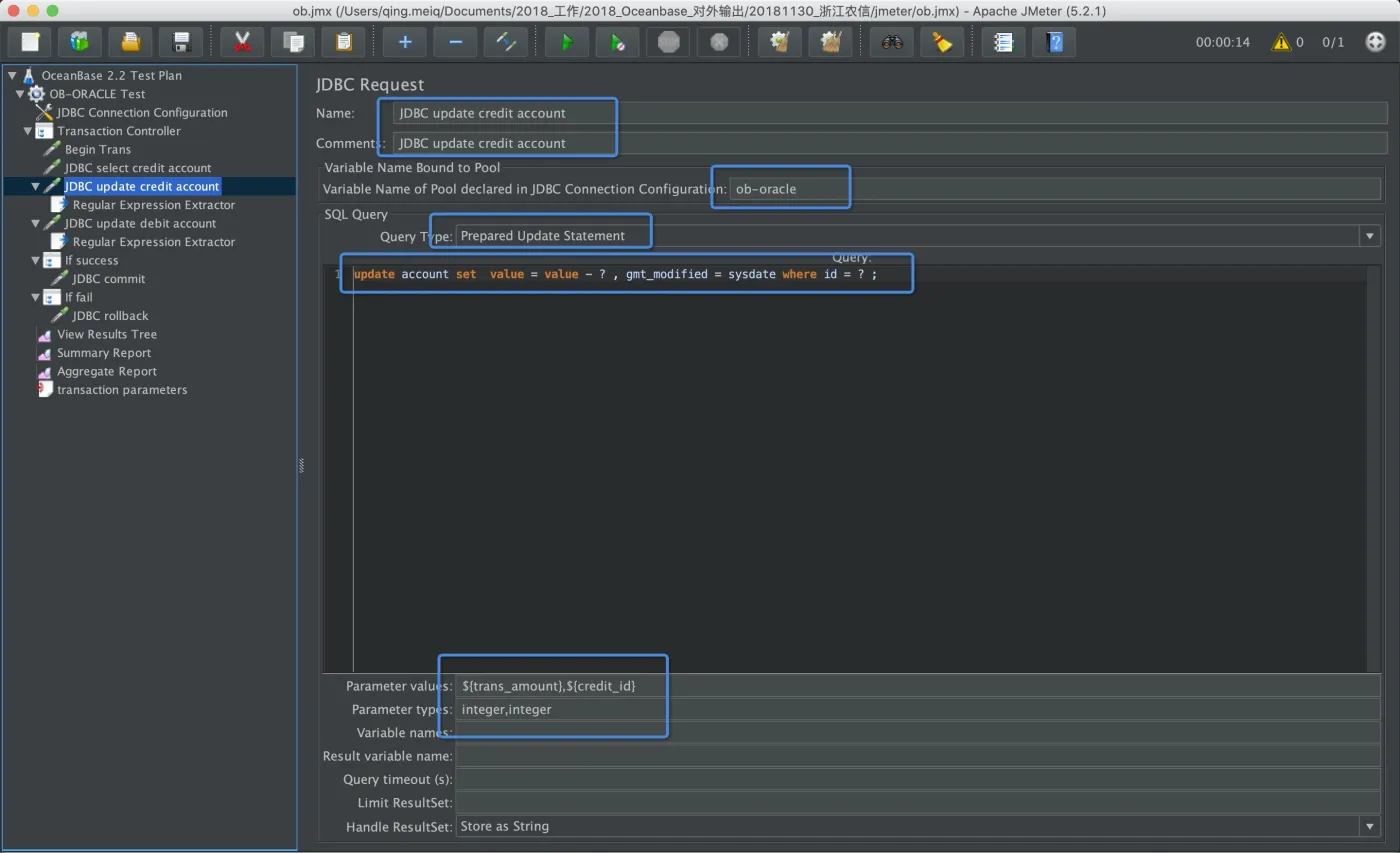This screenshot has height=853, width=1400.
Task: Click the minus Collapse All icon
Action: point(455,42)
